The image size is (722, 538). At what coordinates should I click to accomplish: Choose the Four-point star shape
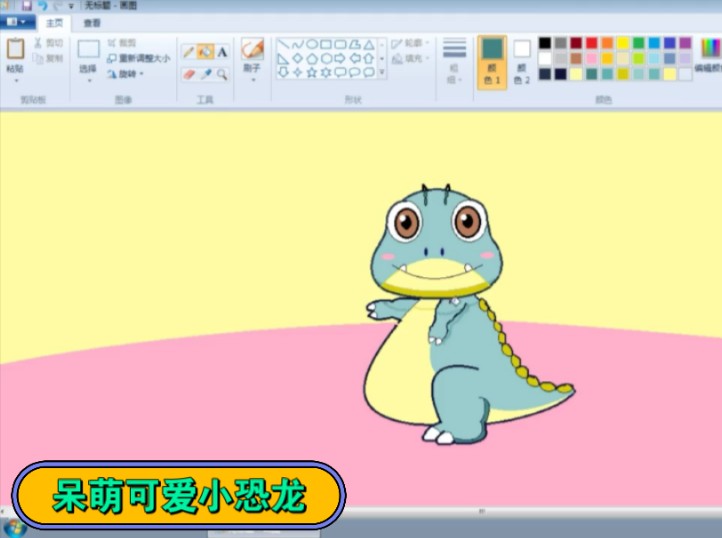298,72
